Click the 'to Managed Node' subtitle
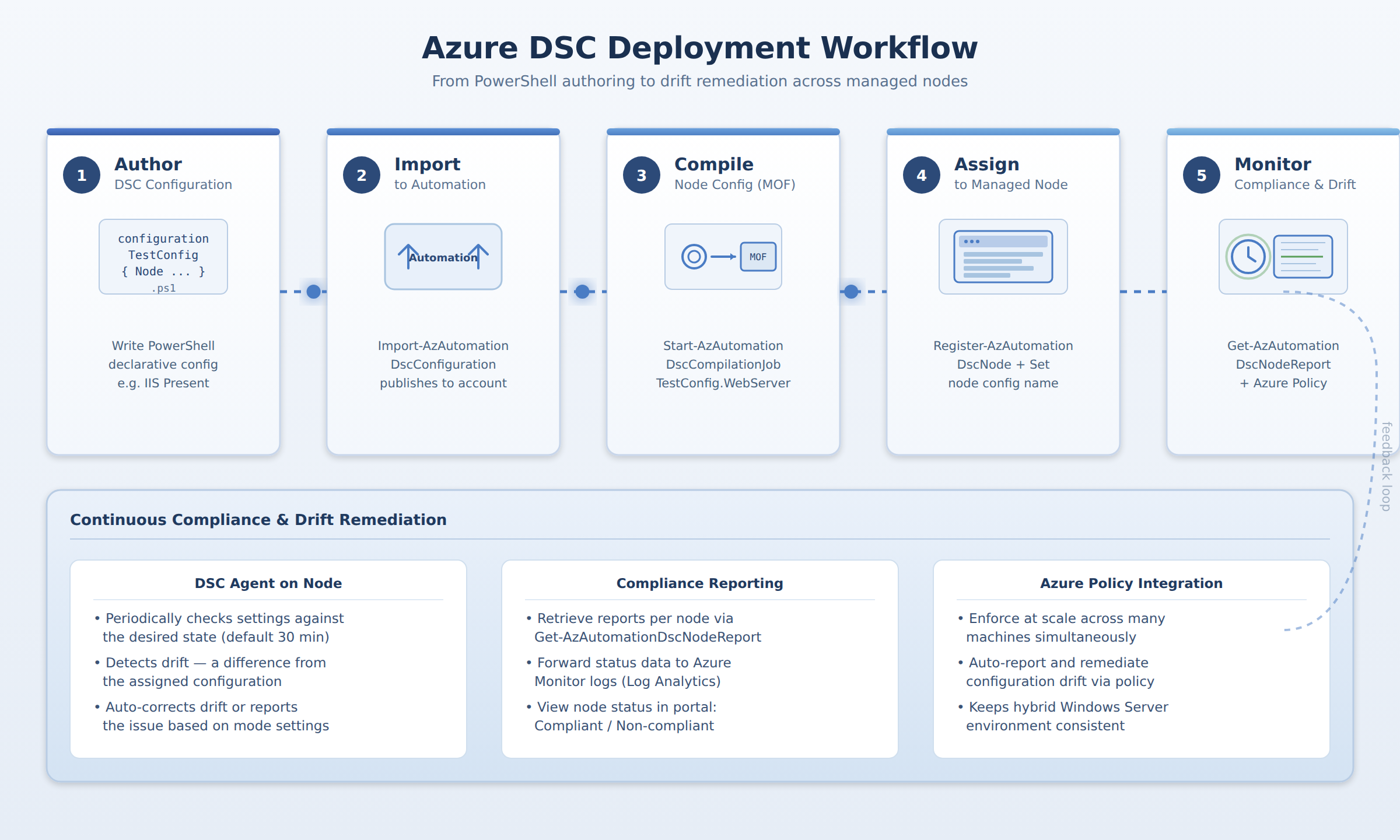Viewport: 1400px width, 840px height. click(x=1011, y=184)
